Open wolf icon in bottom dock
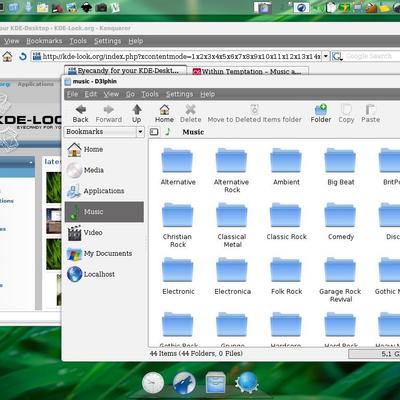 tap(184, 382)
